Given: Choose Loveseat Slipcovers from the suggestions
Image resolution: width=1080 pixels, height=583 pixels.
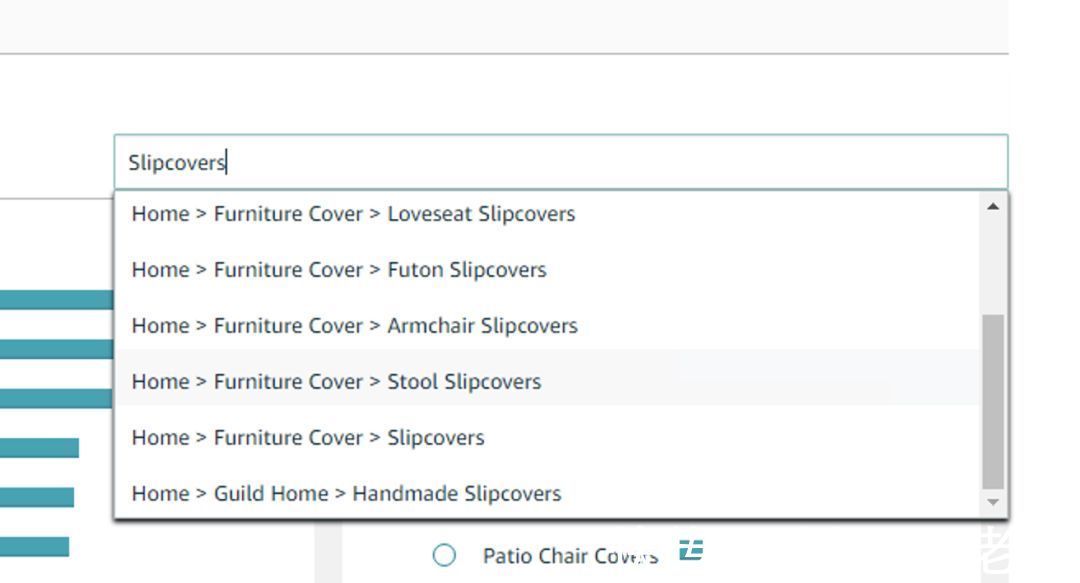Looking at the screenshot, I should pyautogui.click(x=353, y=214).
